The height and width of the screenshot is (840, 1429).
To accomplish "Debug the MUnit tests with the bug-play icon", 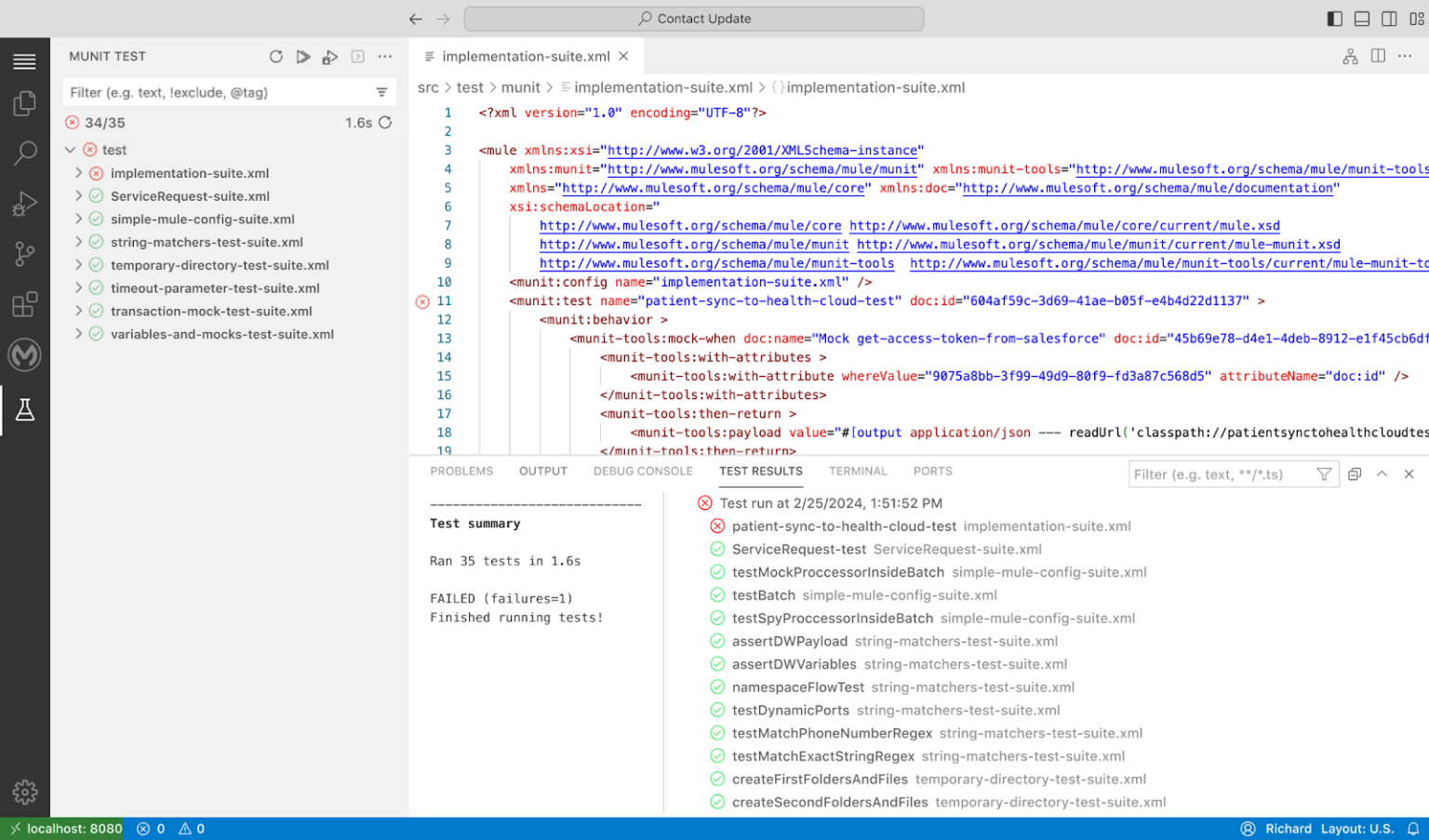I will 330,57.
